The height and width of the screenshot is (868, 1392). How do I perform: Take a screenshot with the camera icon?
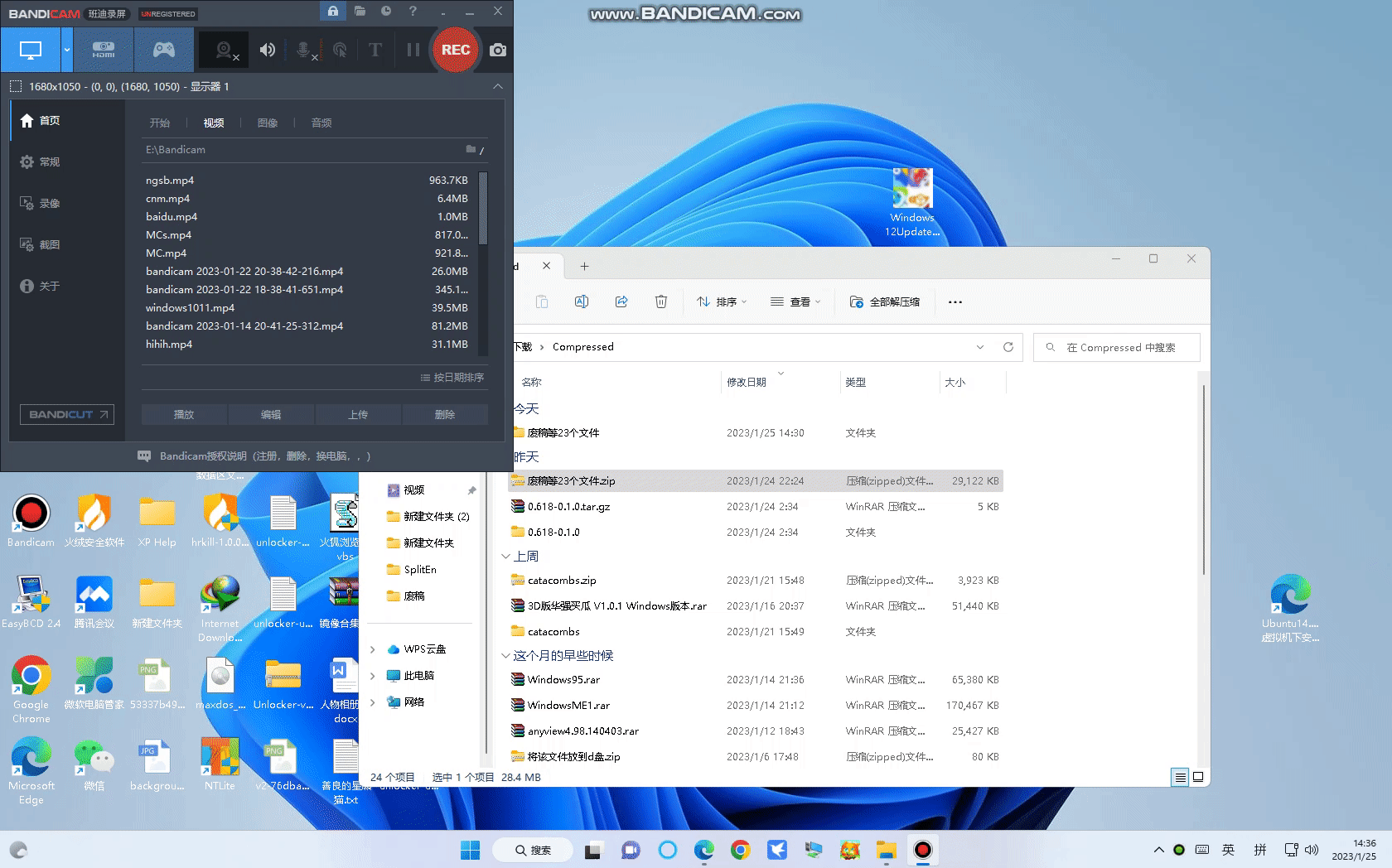point(498,50)
